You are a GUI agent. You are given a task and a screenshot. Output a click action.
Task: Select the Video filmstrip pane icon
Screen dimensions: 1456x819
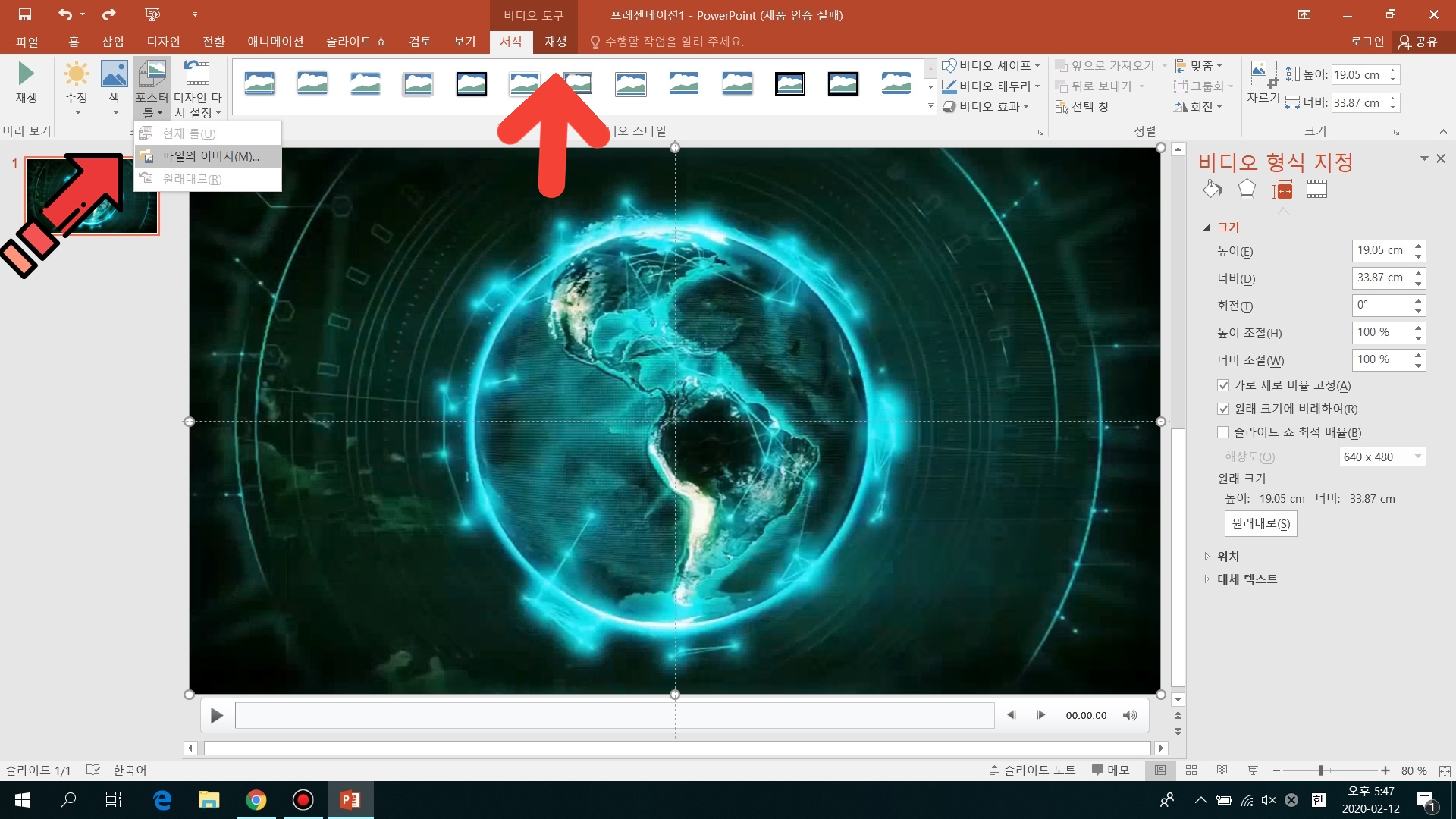[1316, 190]
